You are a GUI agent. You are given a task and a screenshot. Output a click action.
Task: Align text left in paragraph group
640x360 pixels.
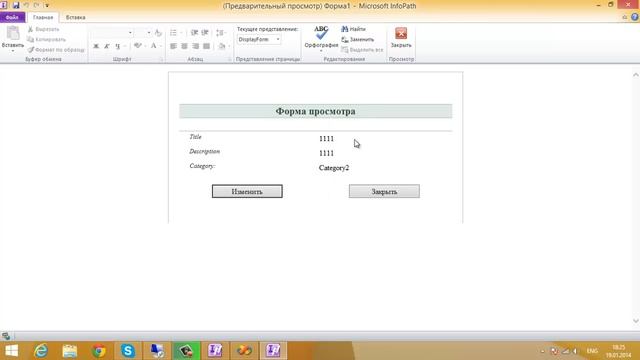pyautogui.click(x=173, y=46)
